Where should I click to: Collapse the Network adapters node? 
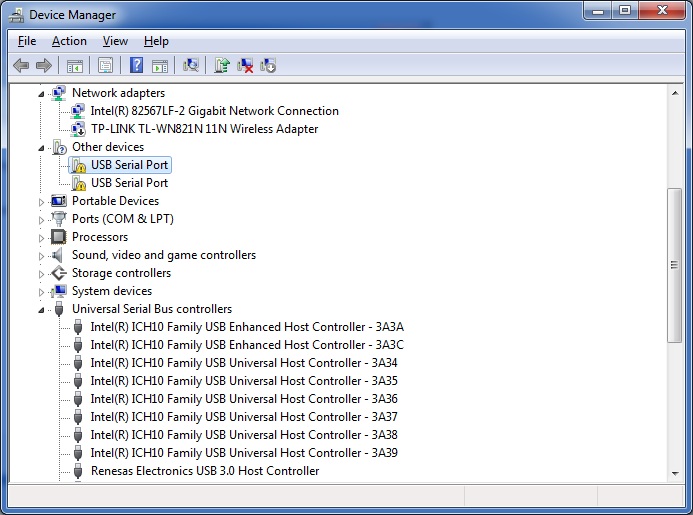tap(41, 94)
